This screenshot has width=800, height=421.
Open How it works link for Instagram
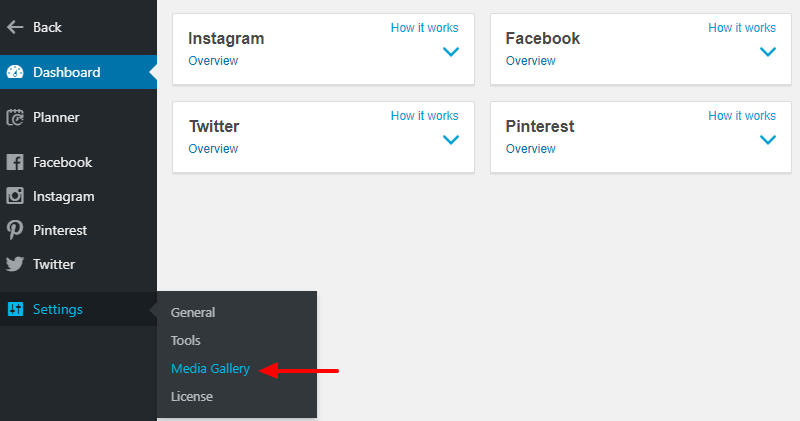424,28
